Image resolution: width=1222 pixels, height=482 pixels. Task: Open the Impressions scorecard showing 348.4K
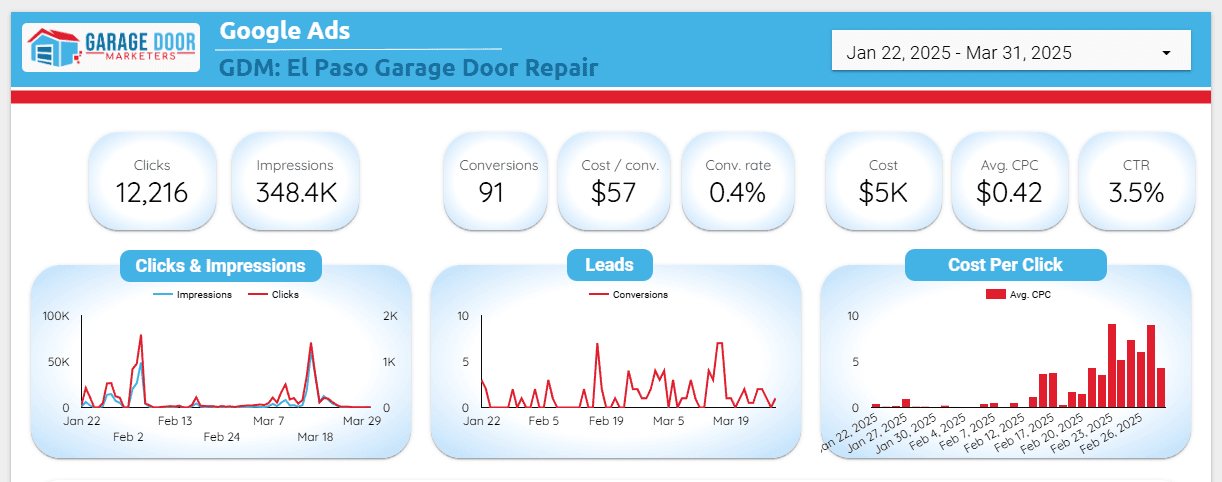coord(295,181)
